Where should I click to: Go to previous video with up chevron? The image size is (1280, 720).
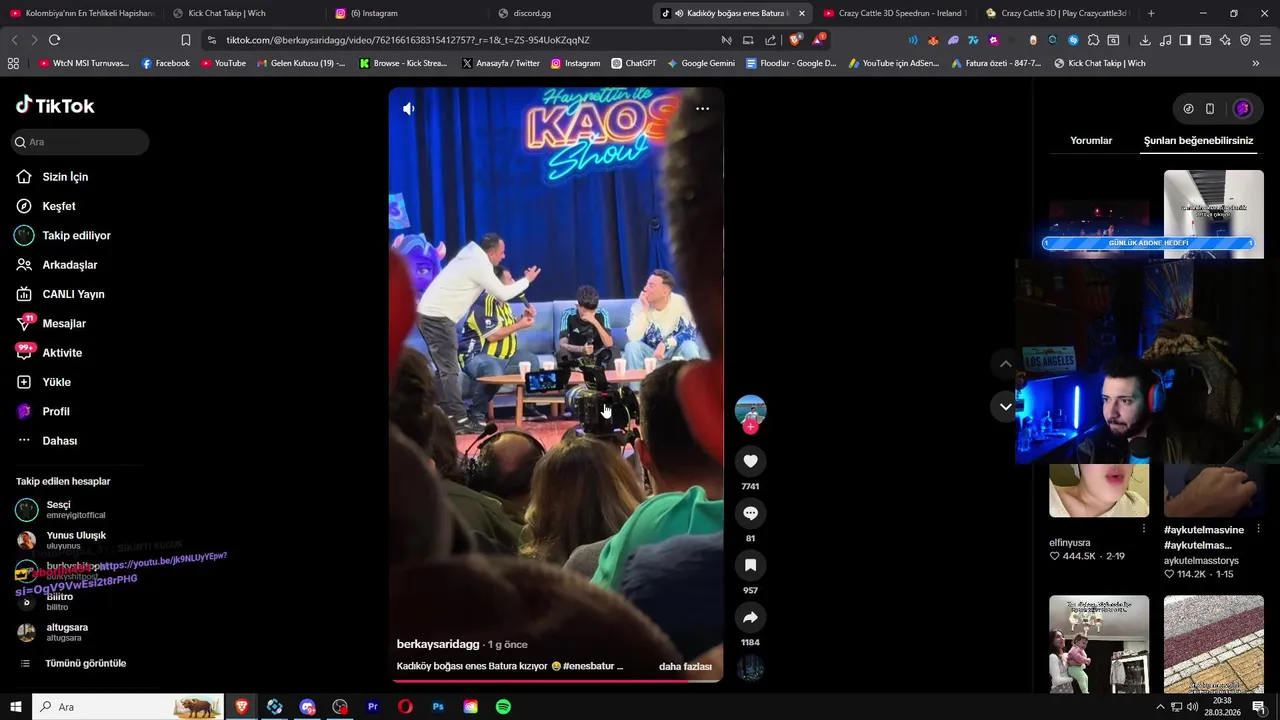pyautogui.click(x=1005, y=364)
